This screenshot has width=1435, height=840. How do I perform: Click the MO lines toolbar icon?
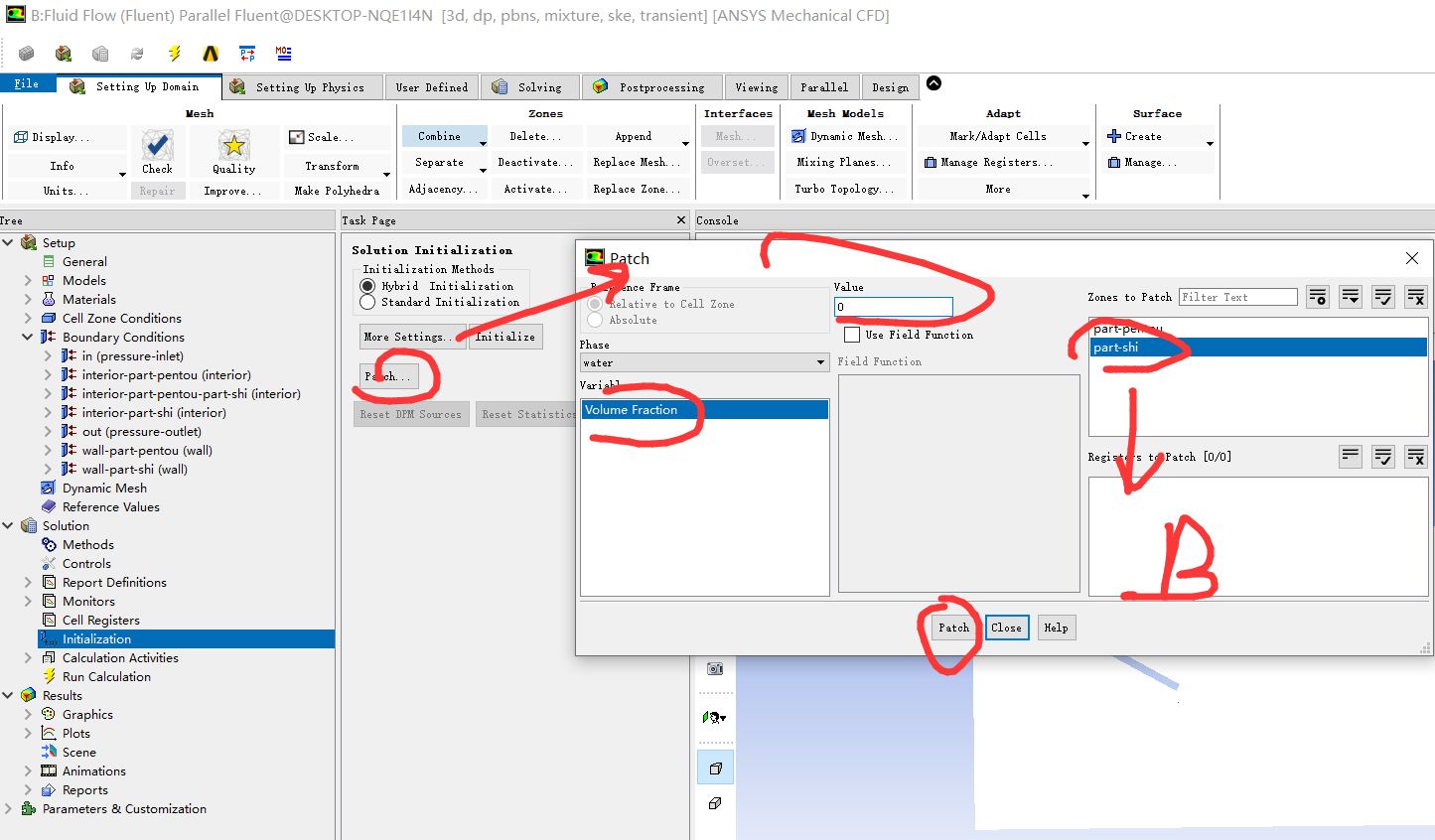(x=284, y=54)
